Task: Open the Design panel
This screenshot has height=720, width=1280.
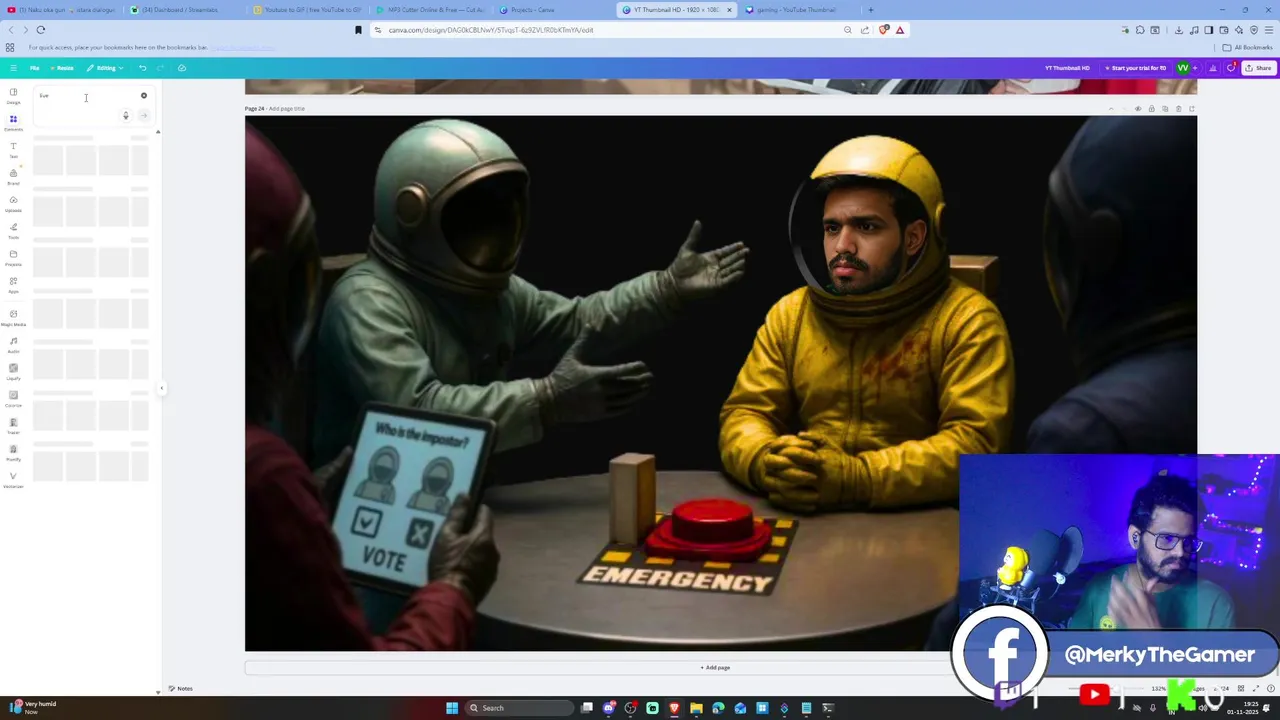Action: coord(13,96)
